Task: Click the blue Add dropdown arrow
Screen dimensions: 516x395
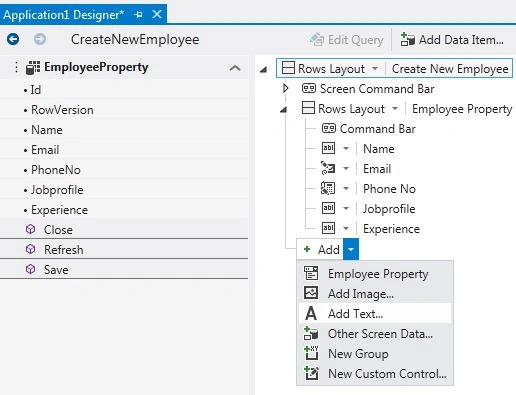Action: [351, 249]
